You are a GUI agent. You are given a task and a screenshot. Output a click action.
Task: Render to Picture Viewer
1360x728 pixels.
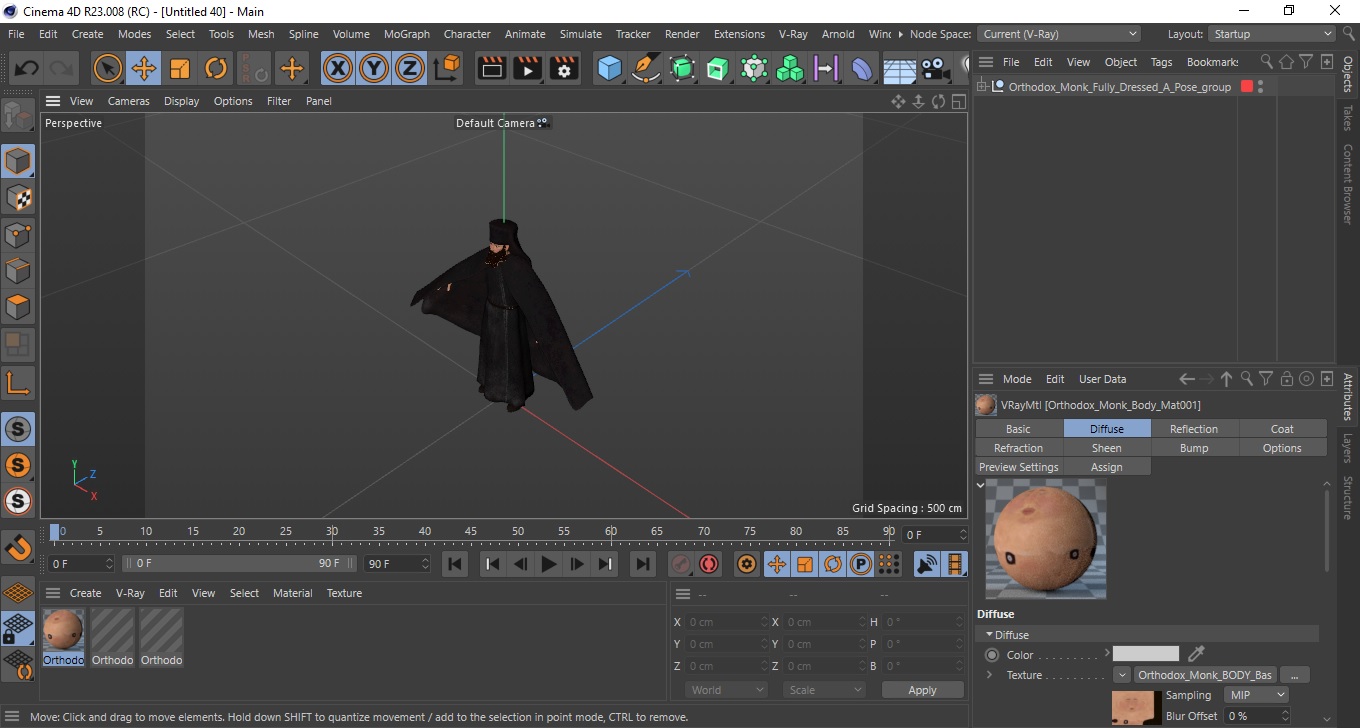[528, 69]
